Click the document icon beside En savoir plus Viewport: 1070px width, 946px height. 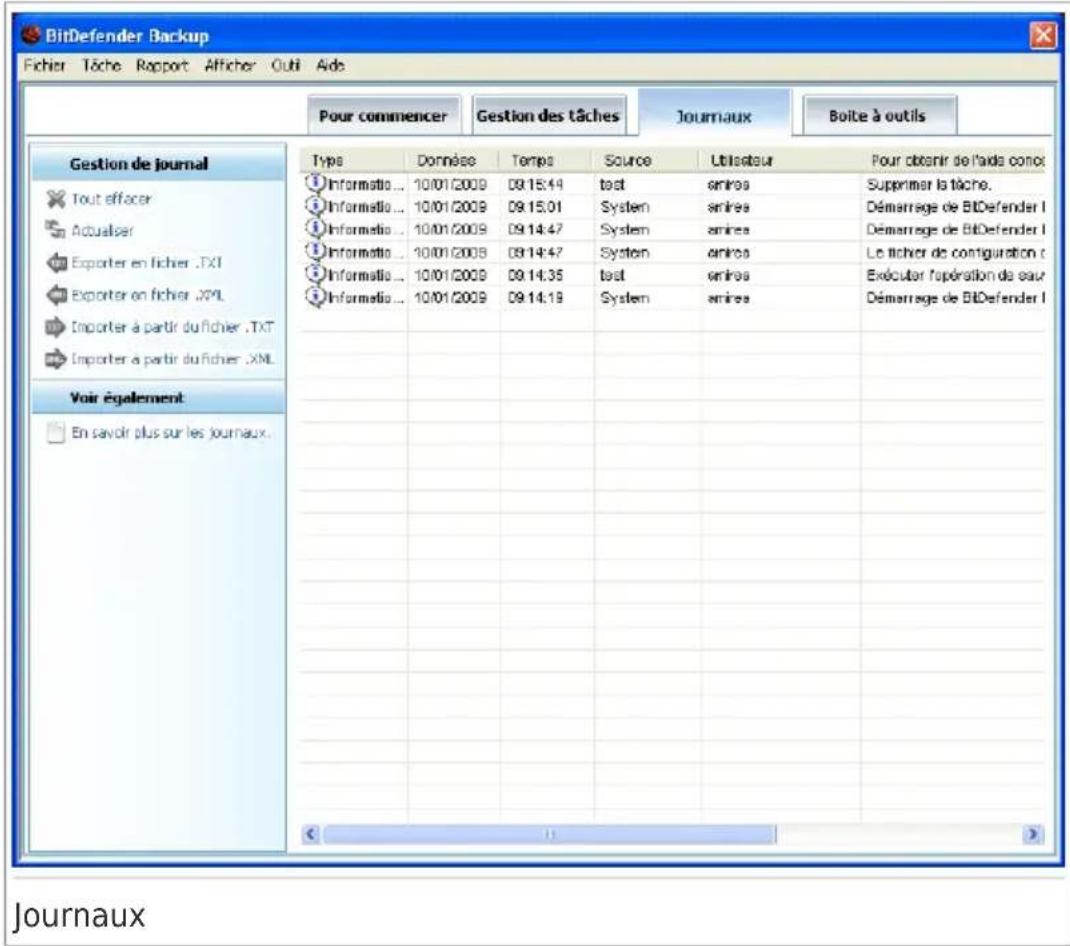pyautogui.click(x=55, y=433)
